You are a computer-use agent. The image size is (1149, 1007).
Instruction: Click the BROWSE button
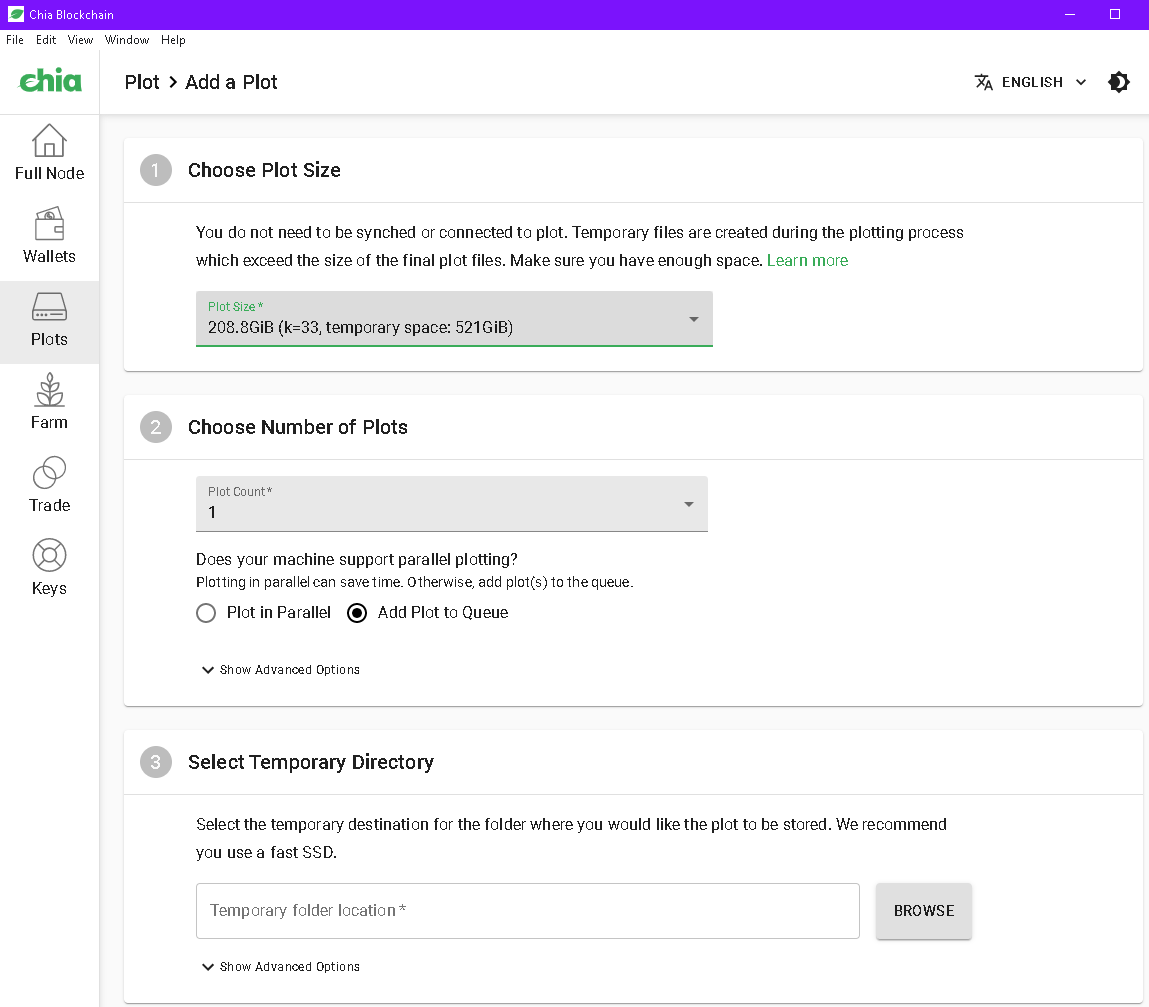[923, 911]
